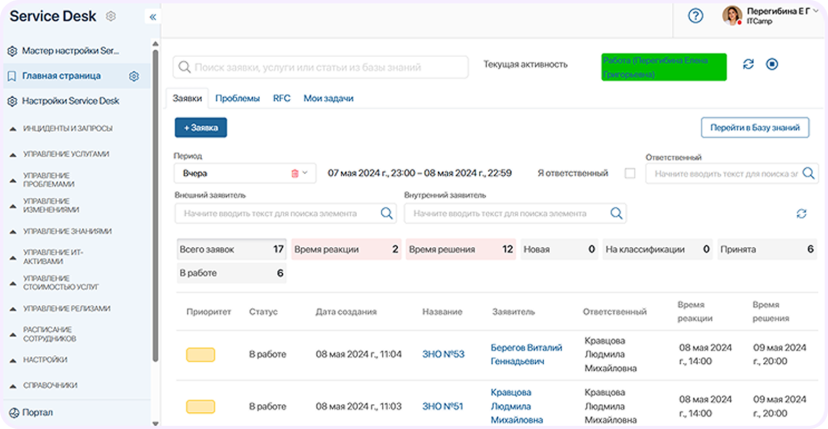Click Перейти в Базу знаний button
Screen dimensions: 828x429
coord(755,128)
